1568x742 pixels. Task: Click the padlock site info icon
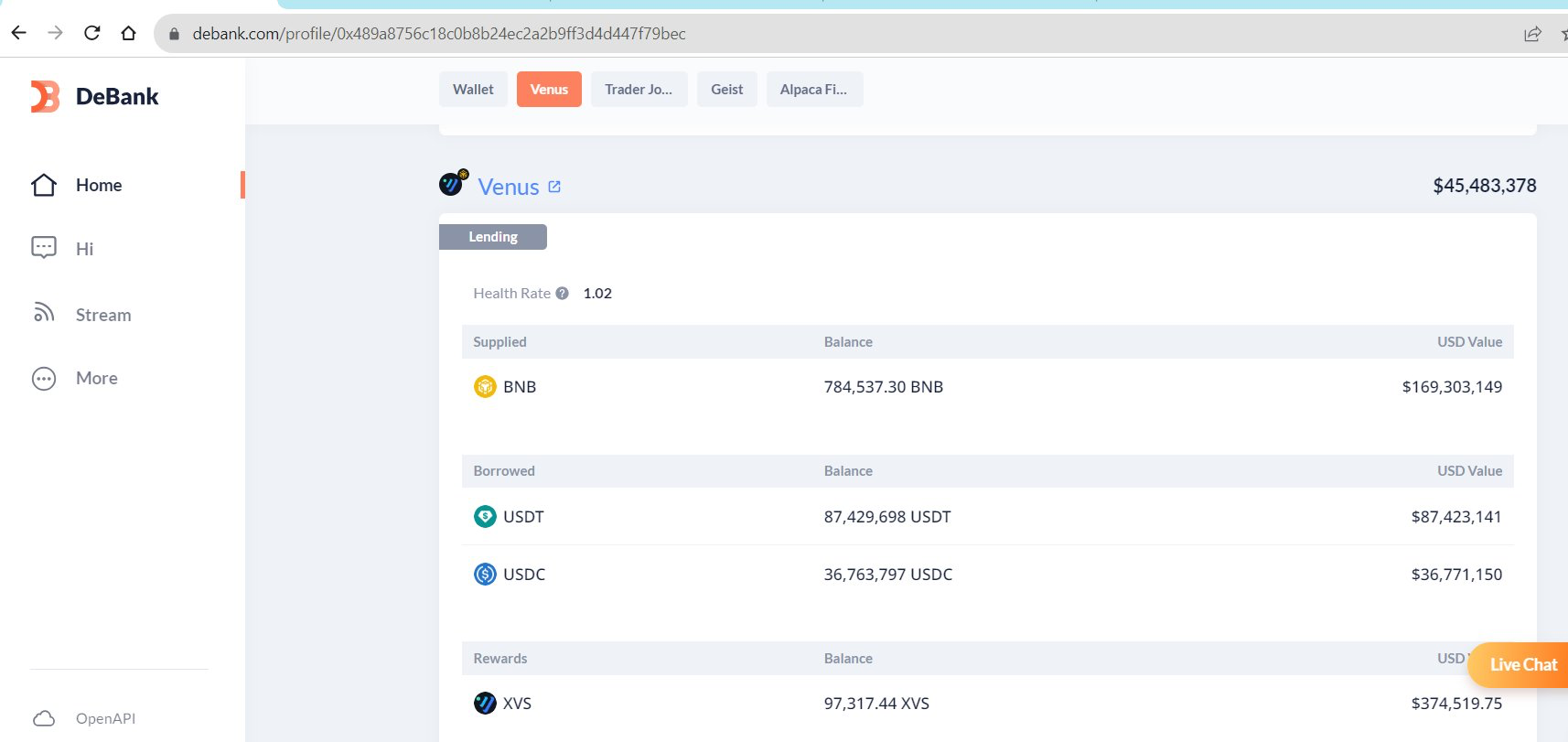pyautogui.click(x=174, y=34)
